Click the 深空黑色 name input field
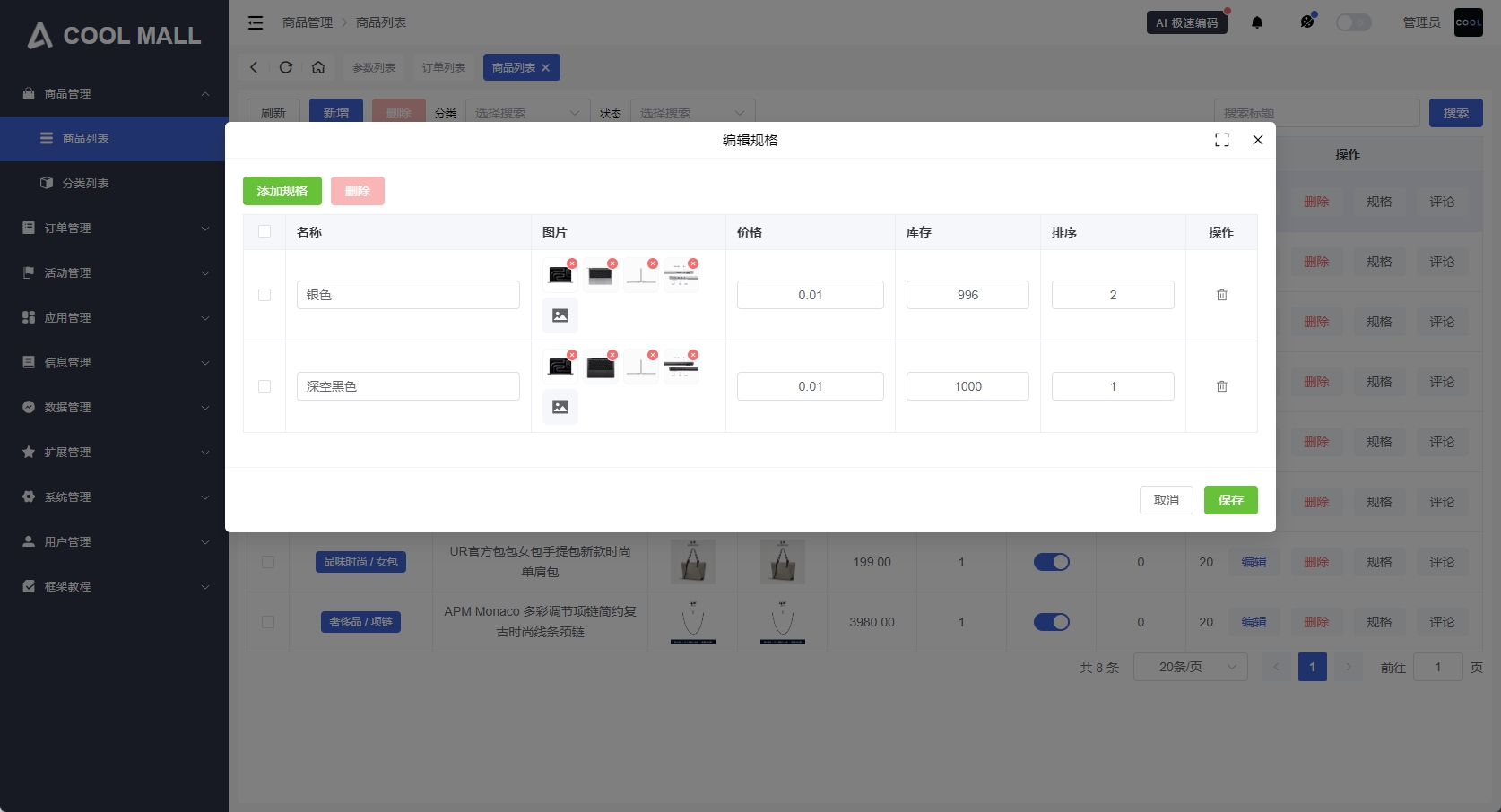1501x812 pixels. 408,386
